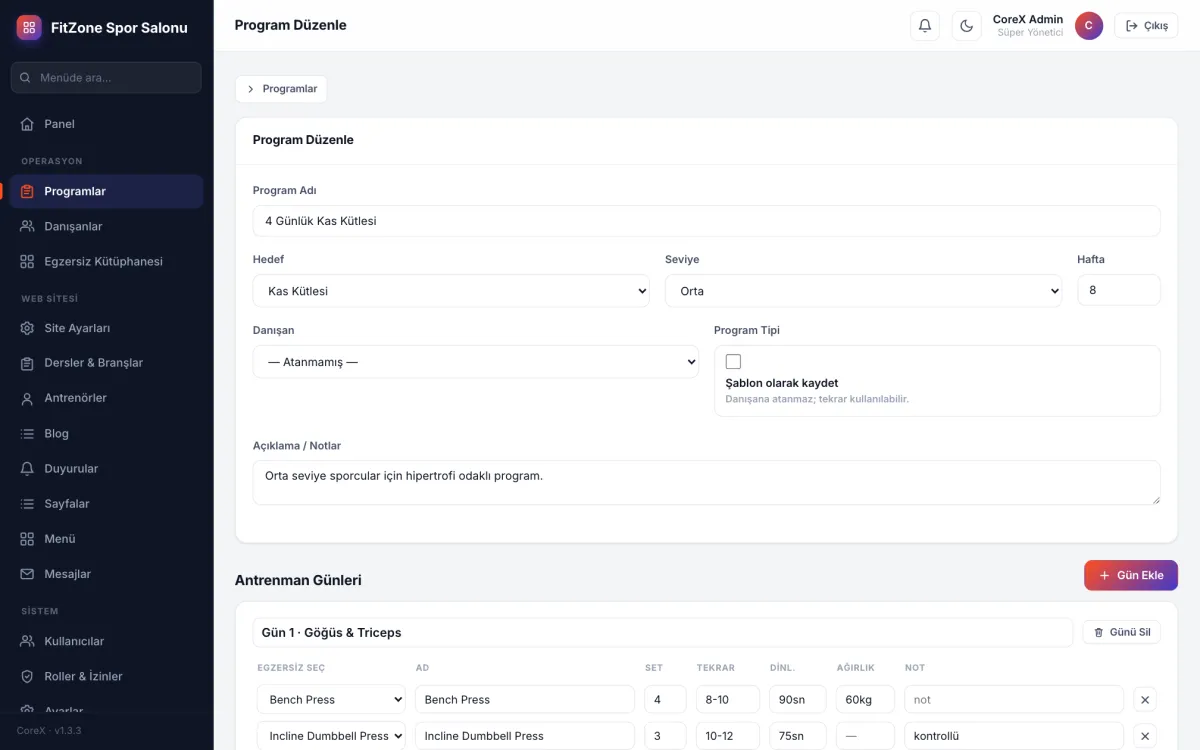Click the Mesajlar envelope icon

point(27,574)
